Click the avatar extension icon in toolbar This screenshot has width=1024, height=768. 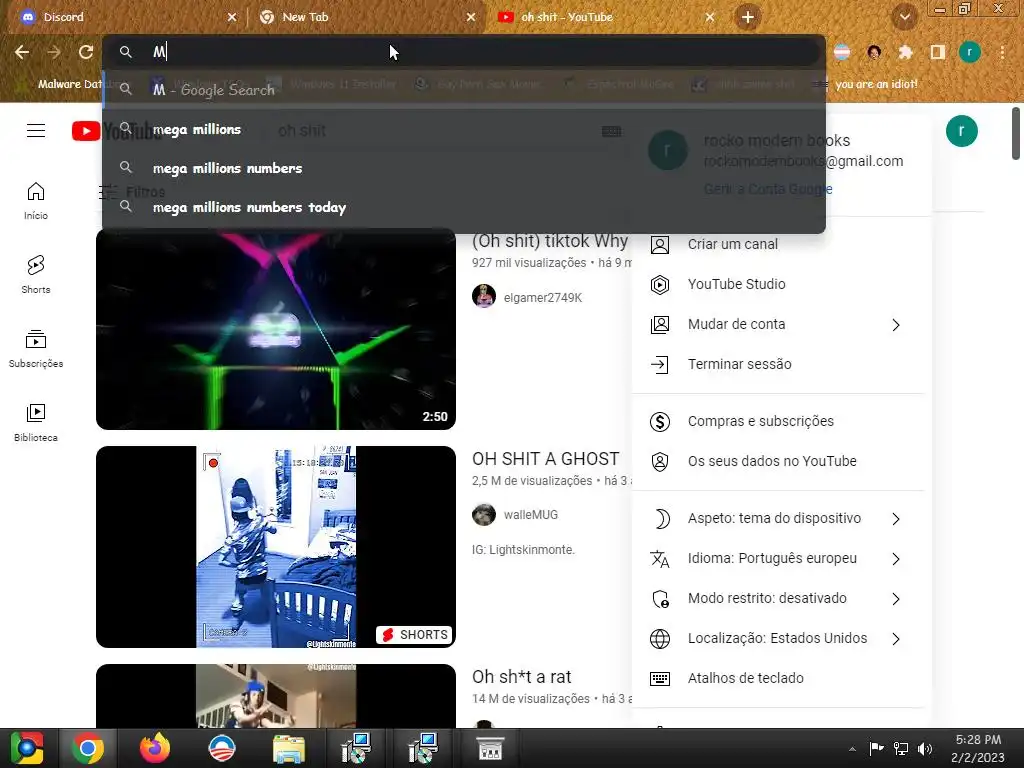point(874,52)
